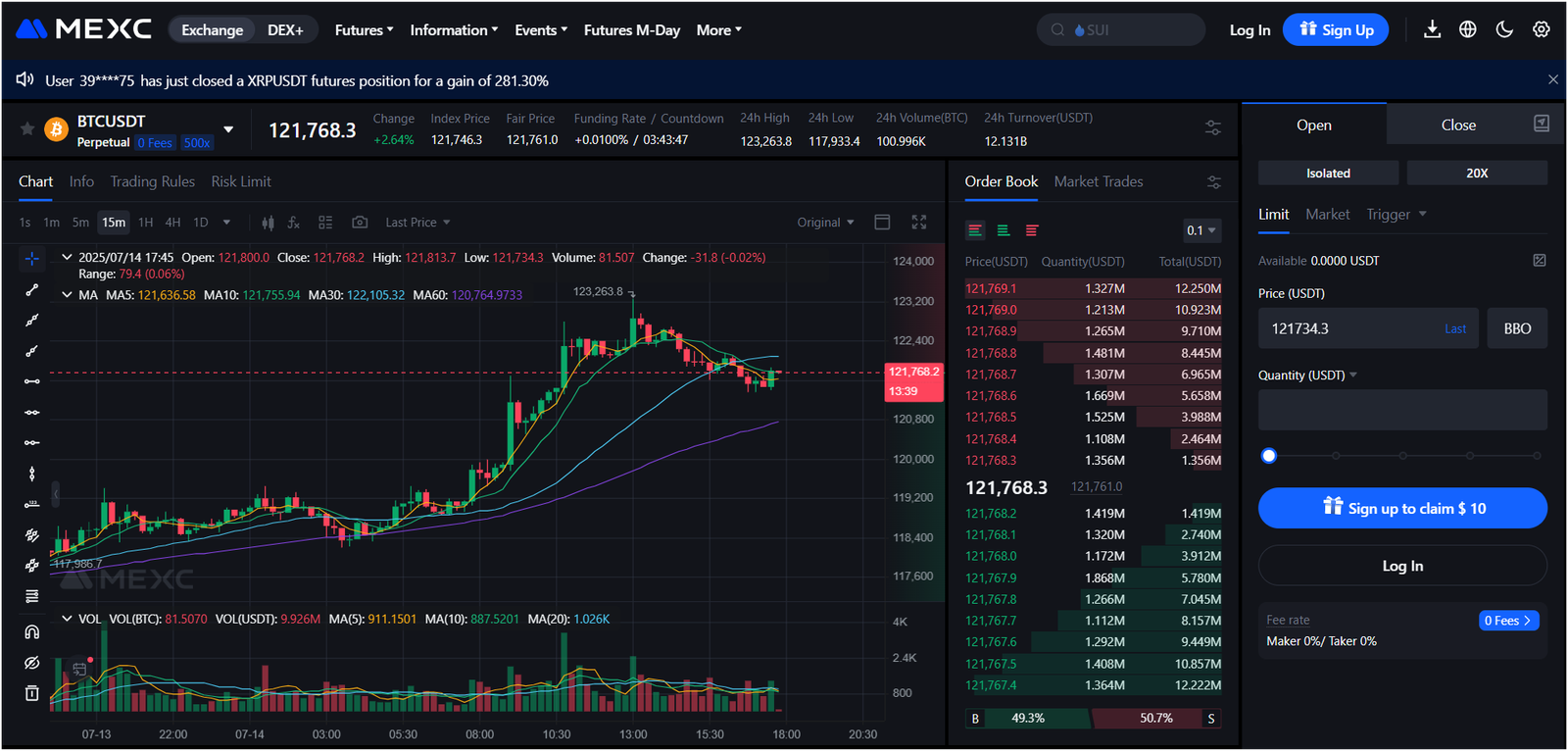This screenshot has height=751, width=1568.
Task: Click the 0 Fees badge in fee rate
Action: 1508,621
